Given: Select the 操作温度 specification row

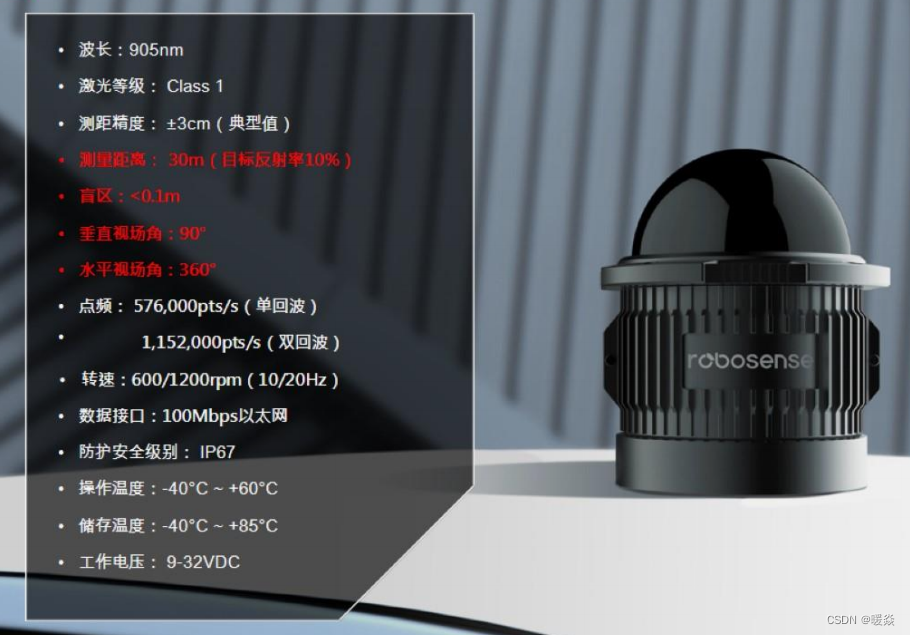Looking at the screenshot, I should point(175,488).
